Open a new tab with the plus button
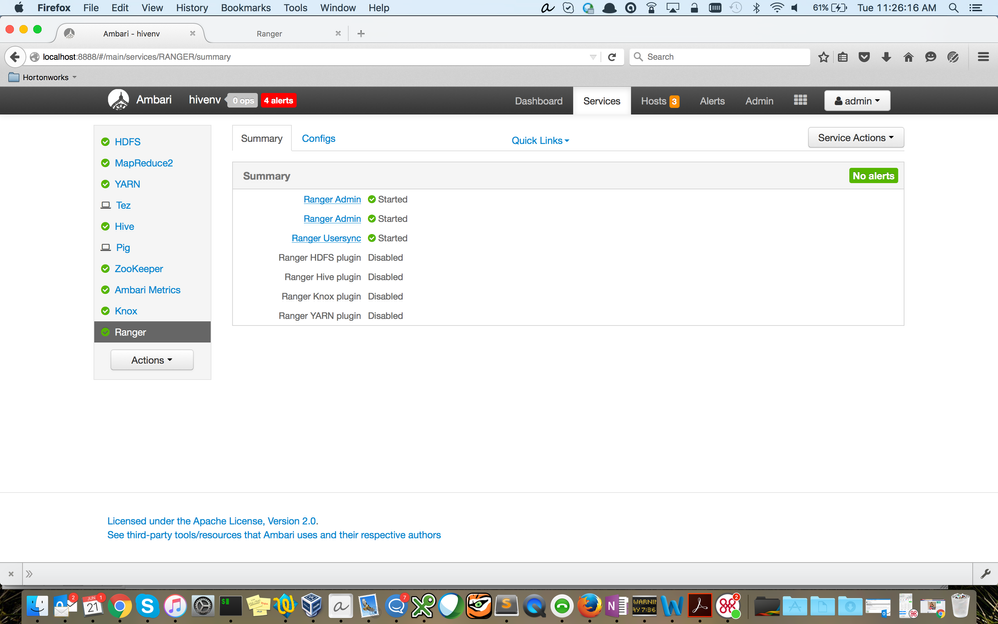Screen dimensions: 998x624 (x=361, y=33)
